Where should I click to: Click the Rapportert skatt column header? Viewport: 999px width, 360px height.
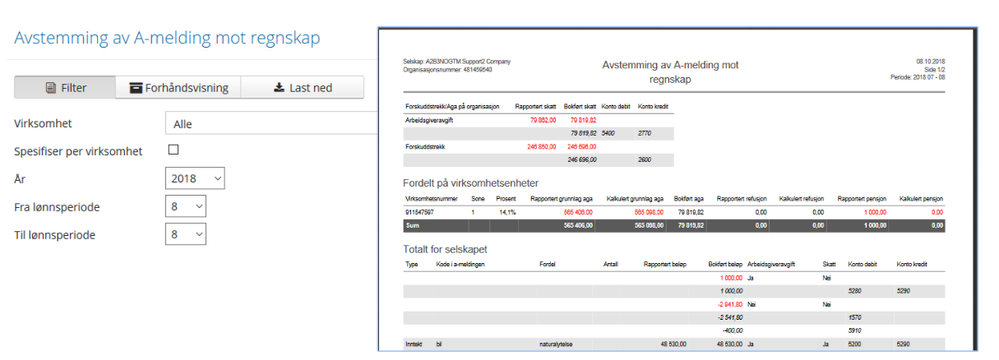tap(535, 106)
